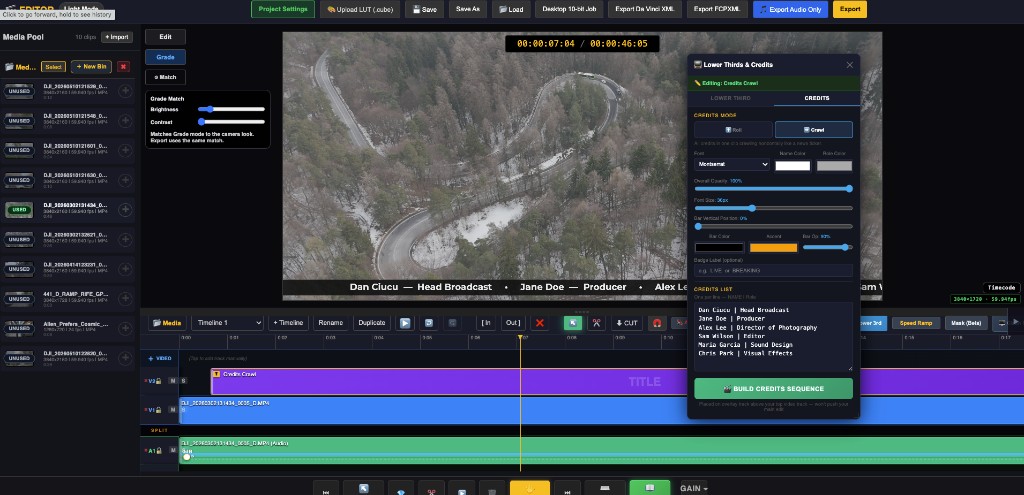Screen dimensions: 1024x495
Task: Mute track V1 with its M button
Action: click(x=173, y=409)
